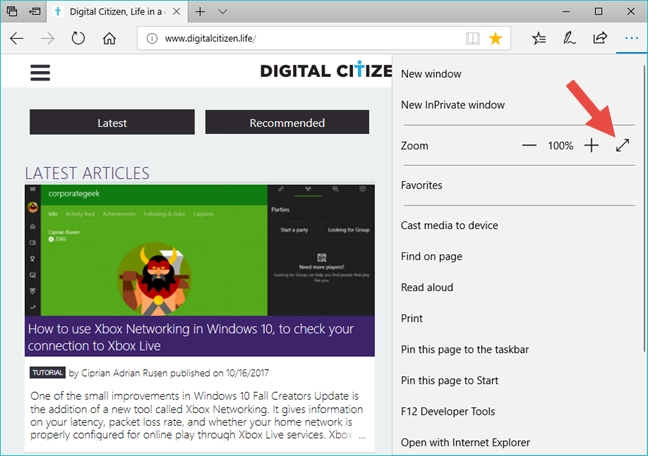Open Settings and more ellipsis menu
This screenshot has height=456, width=648.
click(x=631, y=38)
